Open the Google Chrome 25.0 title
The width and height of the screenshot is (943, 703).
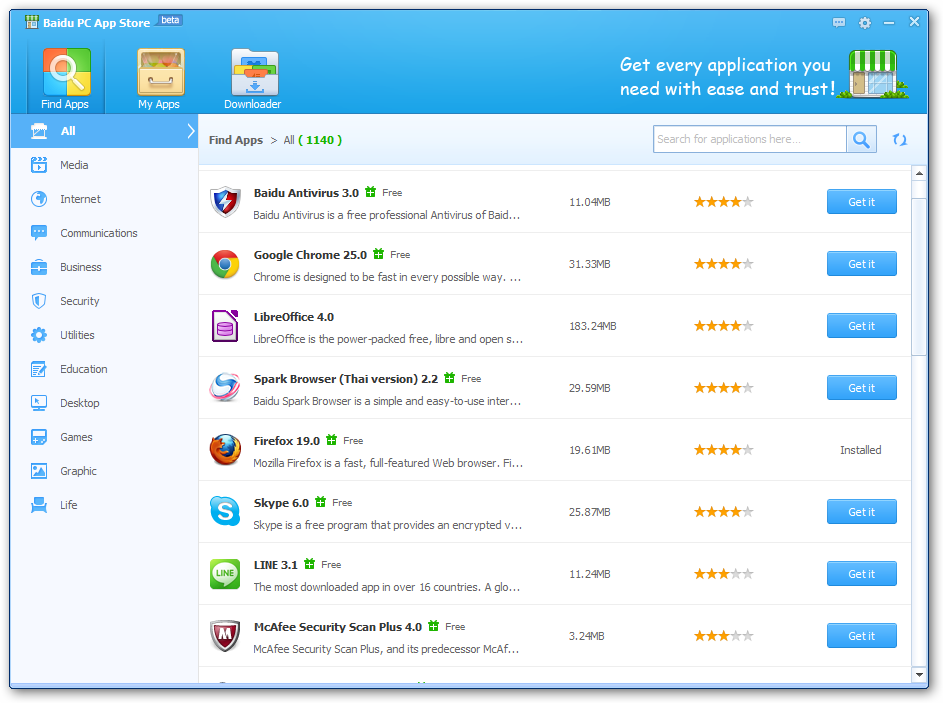click(x=310, y=255)
